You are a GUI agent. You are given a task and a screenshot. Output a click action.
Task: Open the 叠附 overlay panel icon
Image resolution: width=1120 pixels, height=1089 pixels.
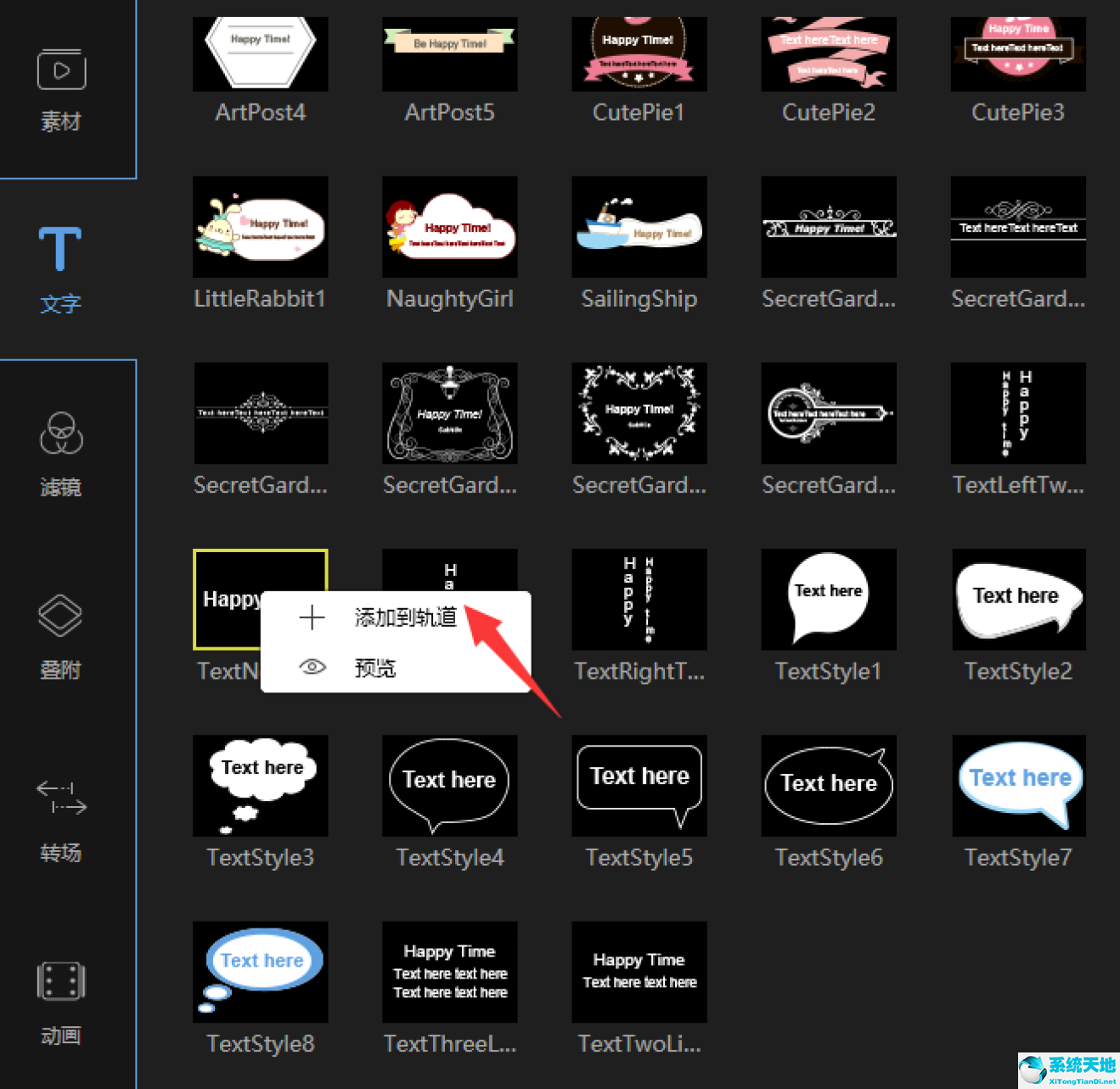[x=60, y=616]
